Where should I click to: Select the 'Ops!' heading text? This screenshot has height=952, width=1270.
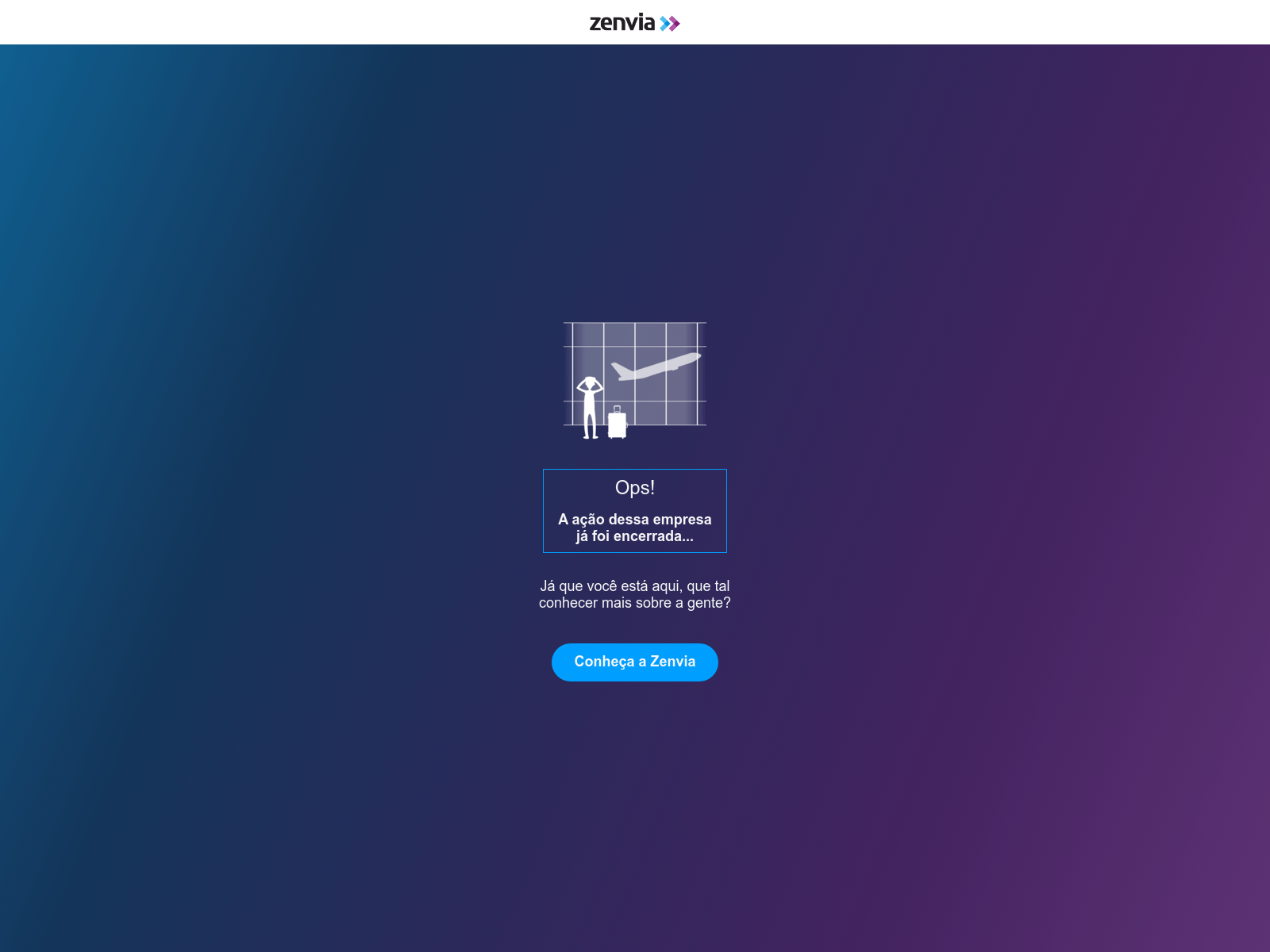(635, 488)
